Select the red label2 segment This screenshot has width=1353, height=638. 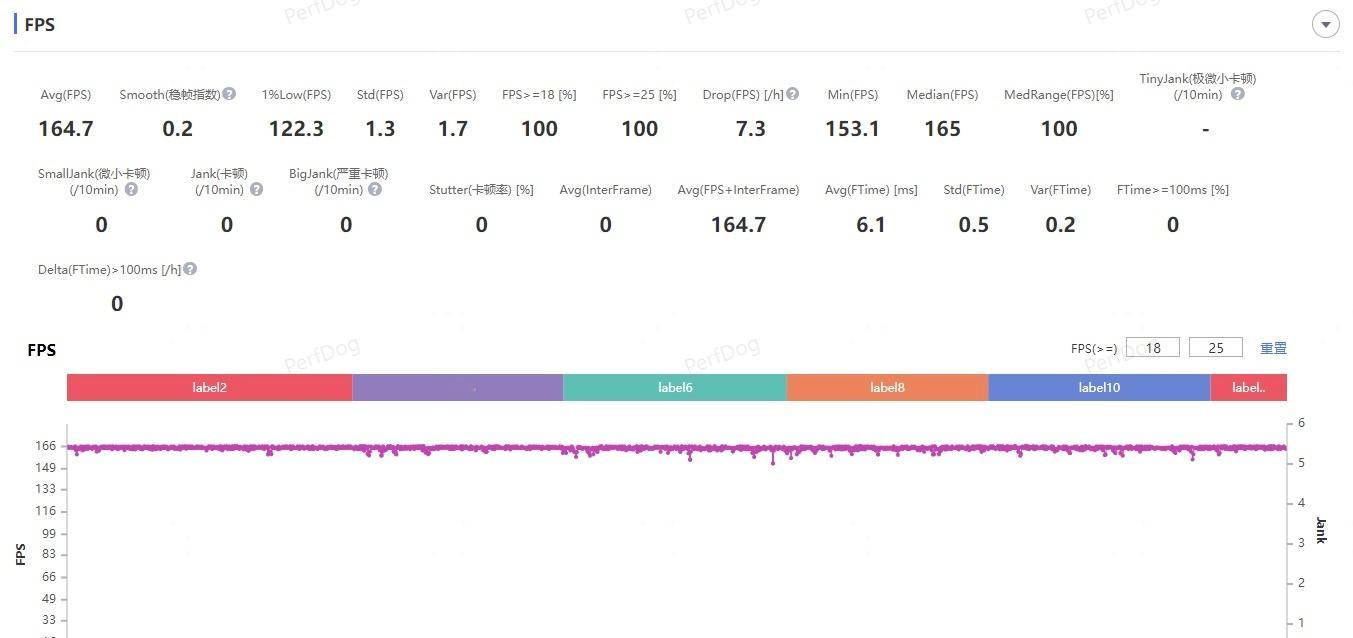point(210,387)
